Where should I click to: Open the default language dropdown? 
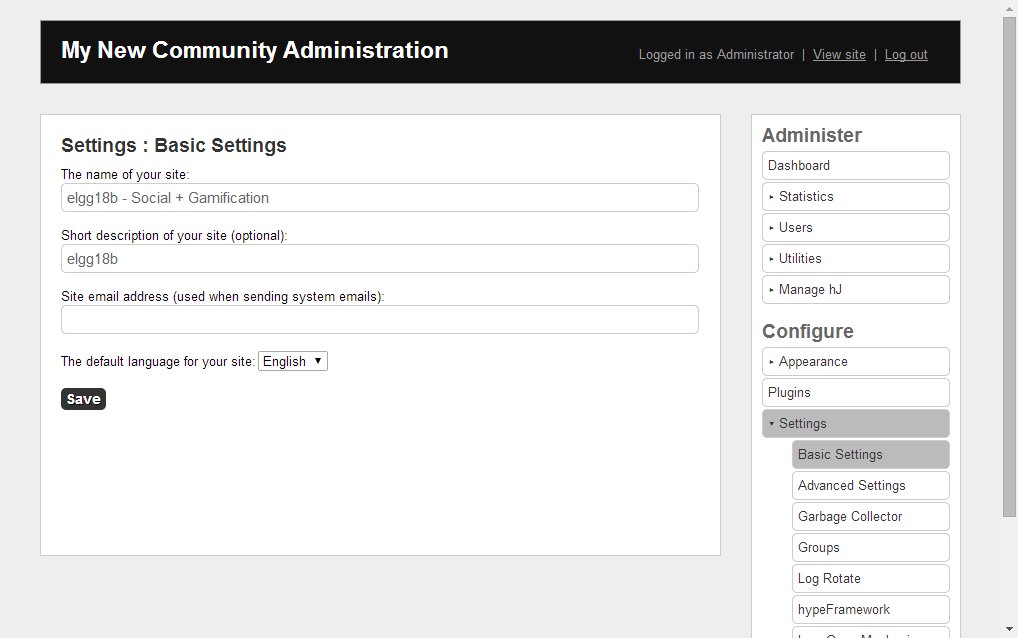(293, 362)
